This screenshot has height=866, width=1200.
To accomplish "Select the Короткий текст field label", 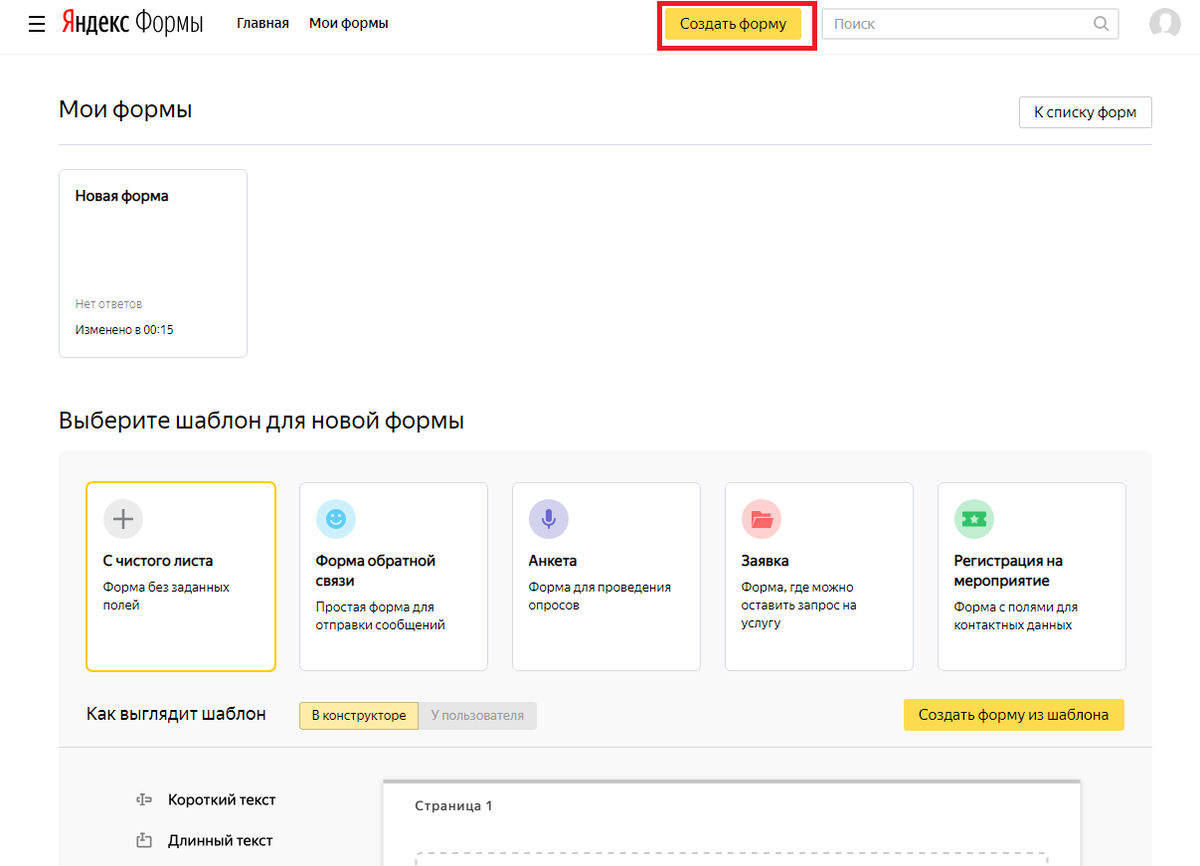I will click(222, 800).
